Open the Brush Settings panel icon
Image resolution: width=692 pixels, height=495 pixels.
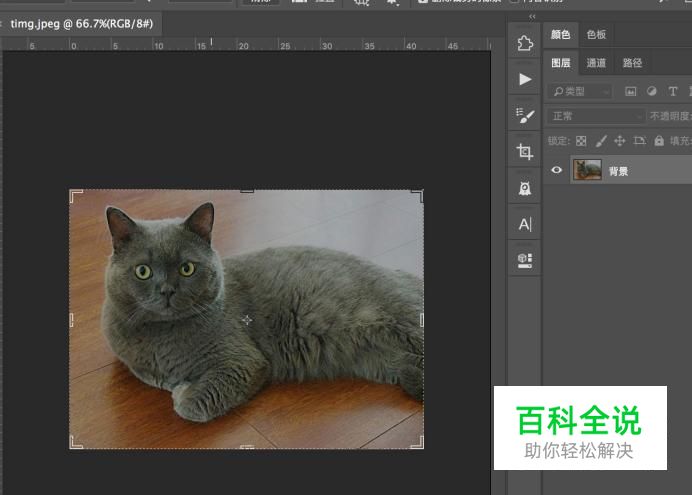click(525, 116)
